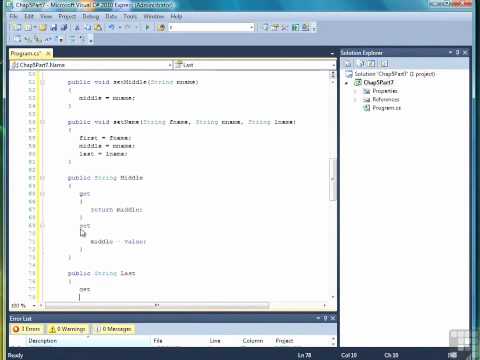
Task: Collapse the setMiddle method outline
Action: point(42,82)
